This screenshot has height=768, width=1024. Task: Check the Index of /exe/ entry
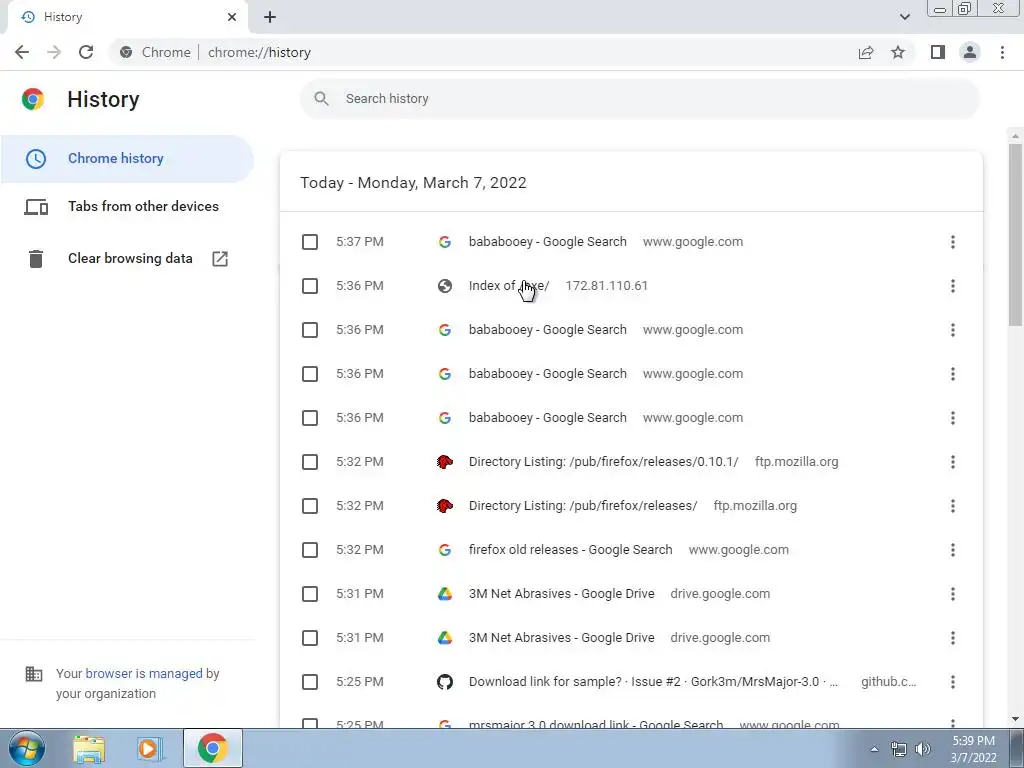pos(310,286)
